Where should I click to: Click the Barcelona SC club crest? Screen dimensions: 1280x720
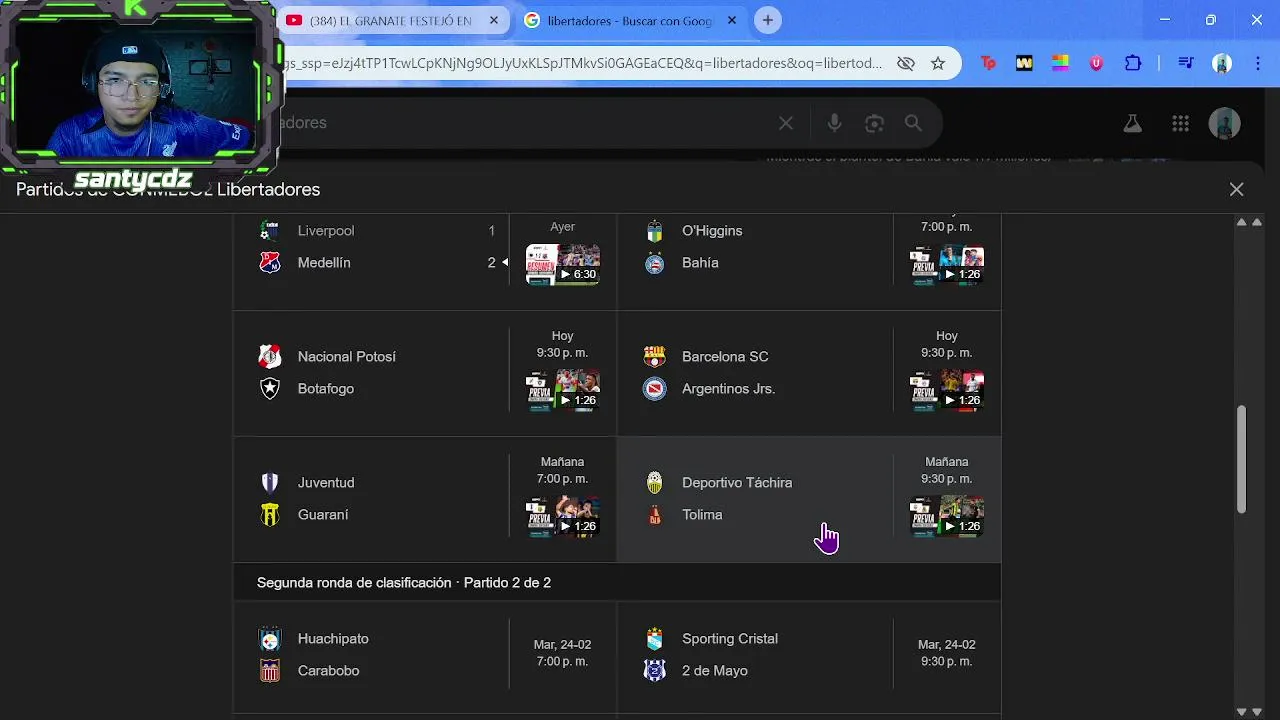(654, 357)
